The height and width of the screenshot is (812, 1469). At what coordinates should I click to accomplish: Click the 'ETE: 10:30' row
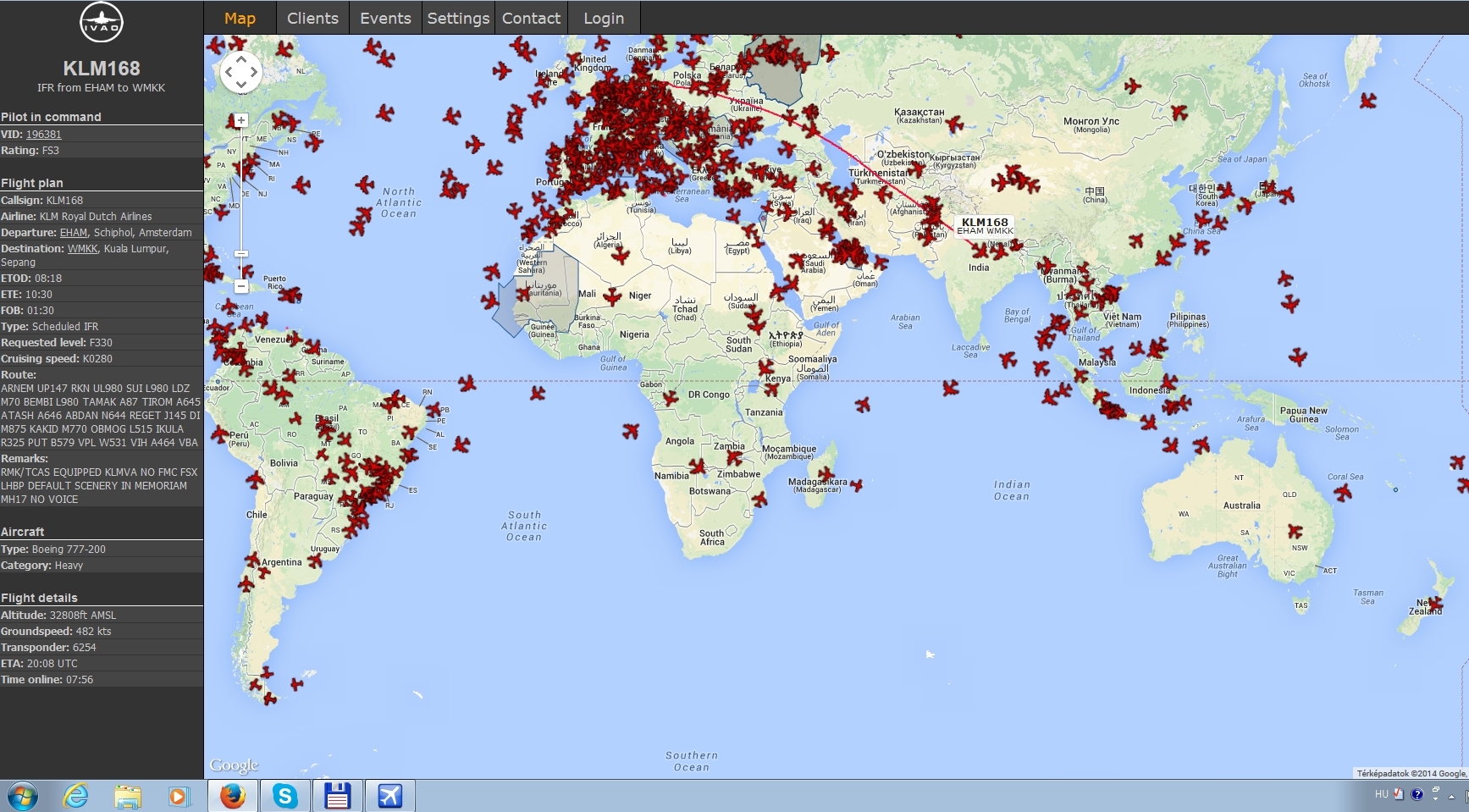102,294
